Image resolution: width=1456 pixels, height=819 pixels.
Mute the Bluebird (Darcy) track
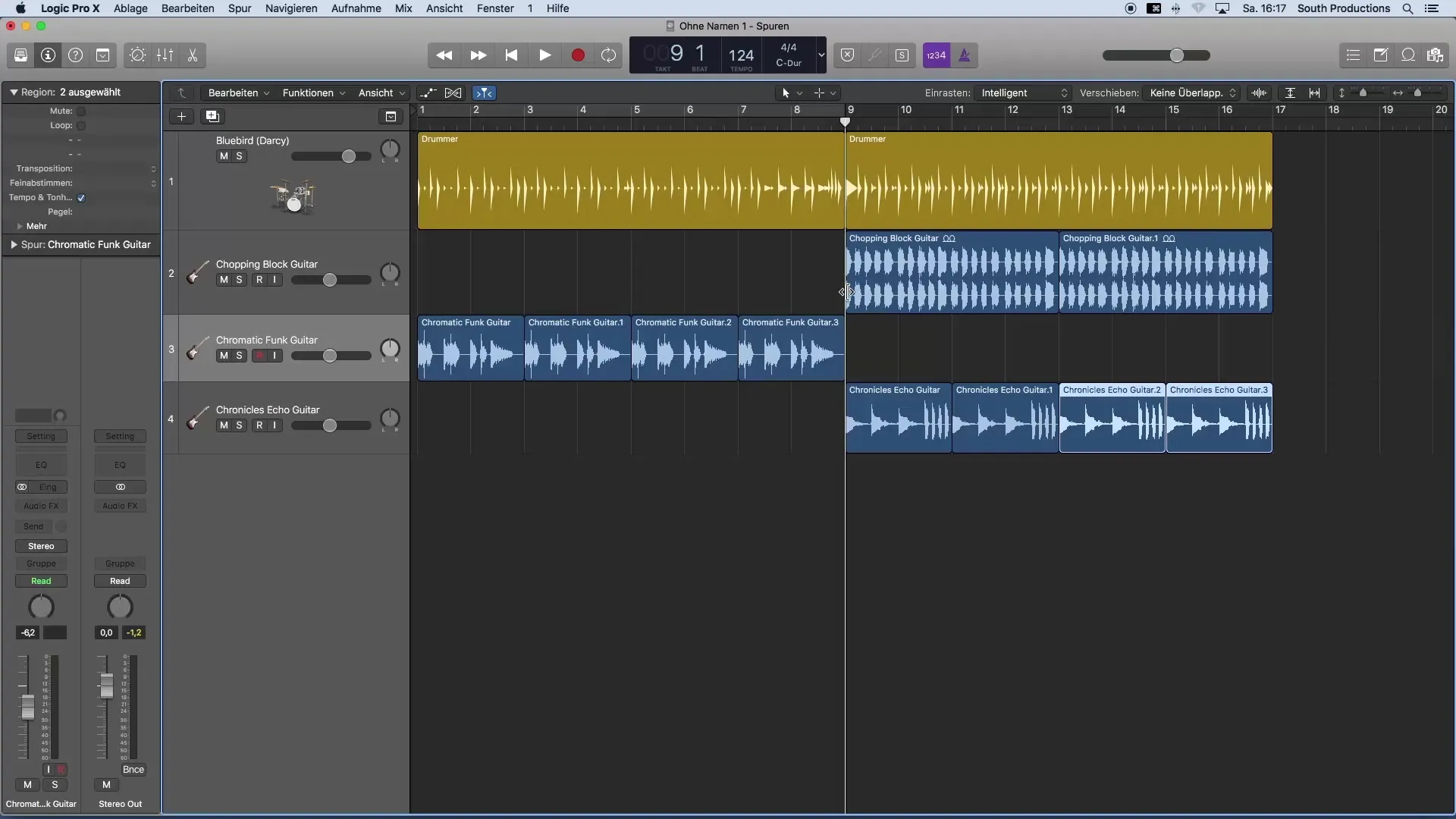click(224, 156)
